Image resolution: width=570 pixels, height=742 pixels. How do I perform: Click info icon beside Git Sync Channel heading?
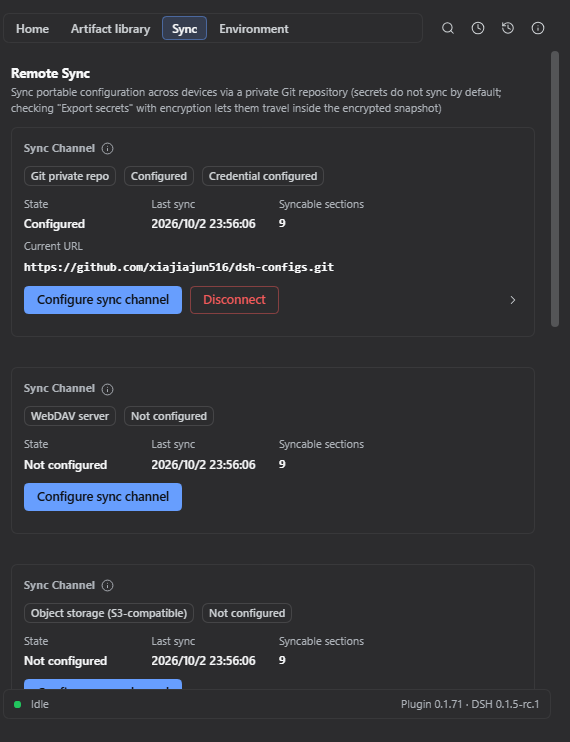point(107,149)
